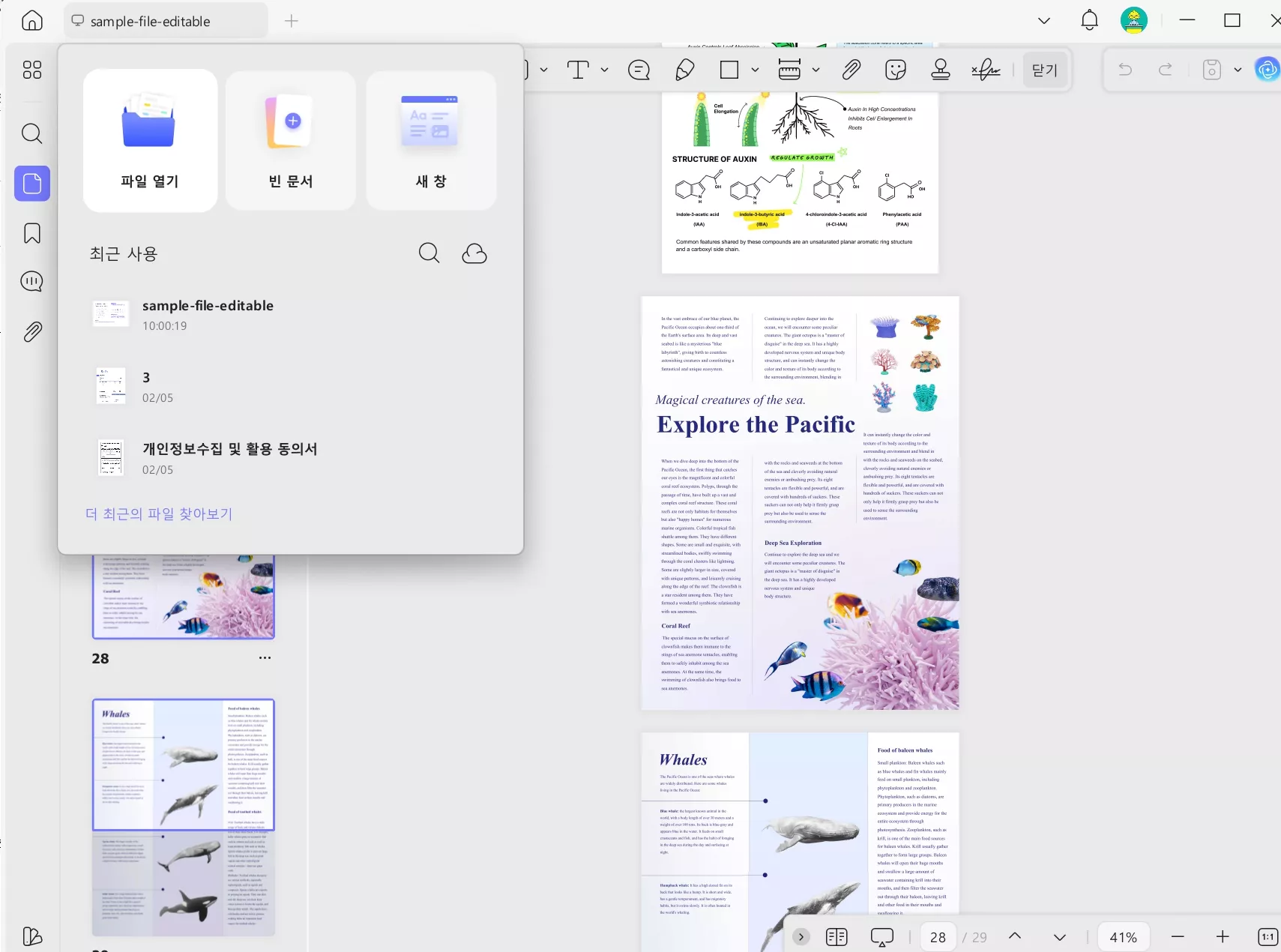Image resolution: width=1281 pixels, height=952 pixels.
Task: Toggle the 1:1 actual size view
Action: pyautogui.click(x=1268, y=937)
